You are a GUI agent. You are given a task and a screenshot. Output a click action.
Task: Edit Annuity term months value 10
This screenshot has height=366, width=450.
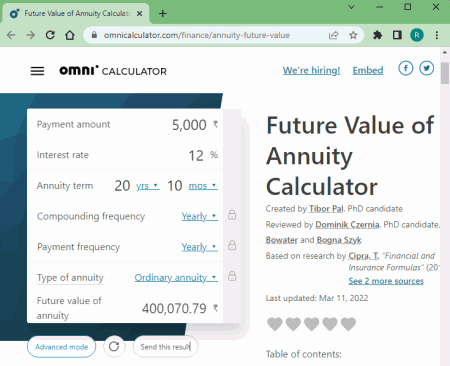174,186
